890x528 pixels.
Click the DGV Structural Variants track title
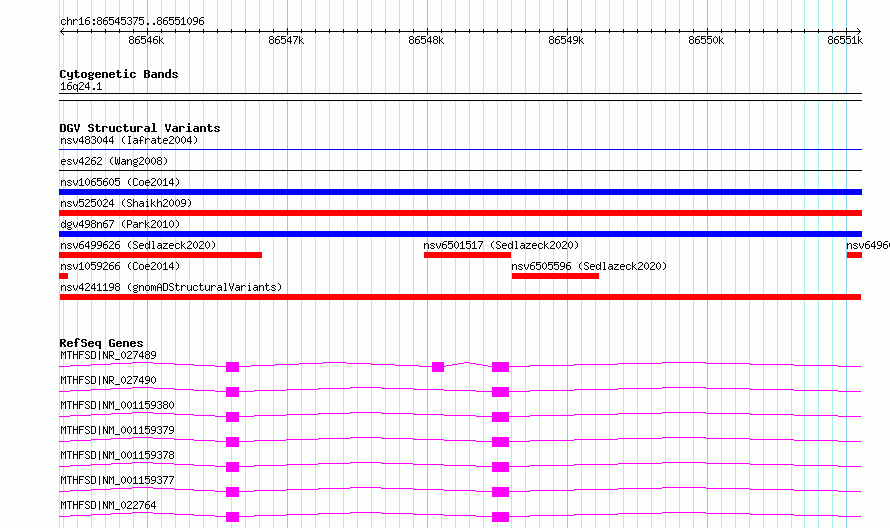click(x=140, y=128)
